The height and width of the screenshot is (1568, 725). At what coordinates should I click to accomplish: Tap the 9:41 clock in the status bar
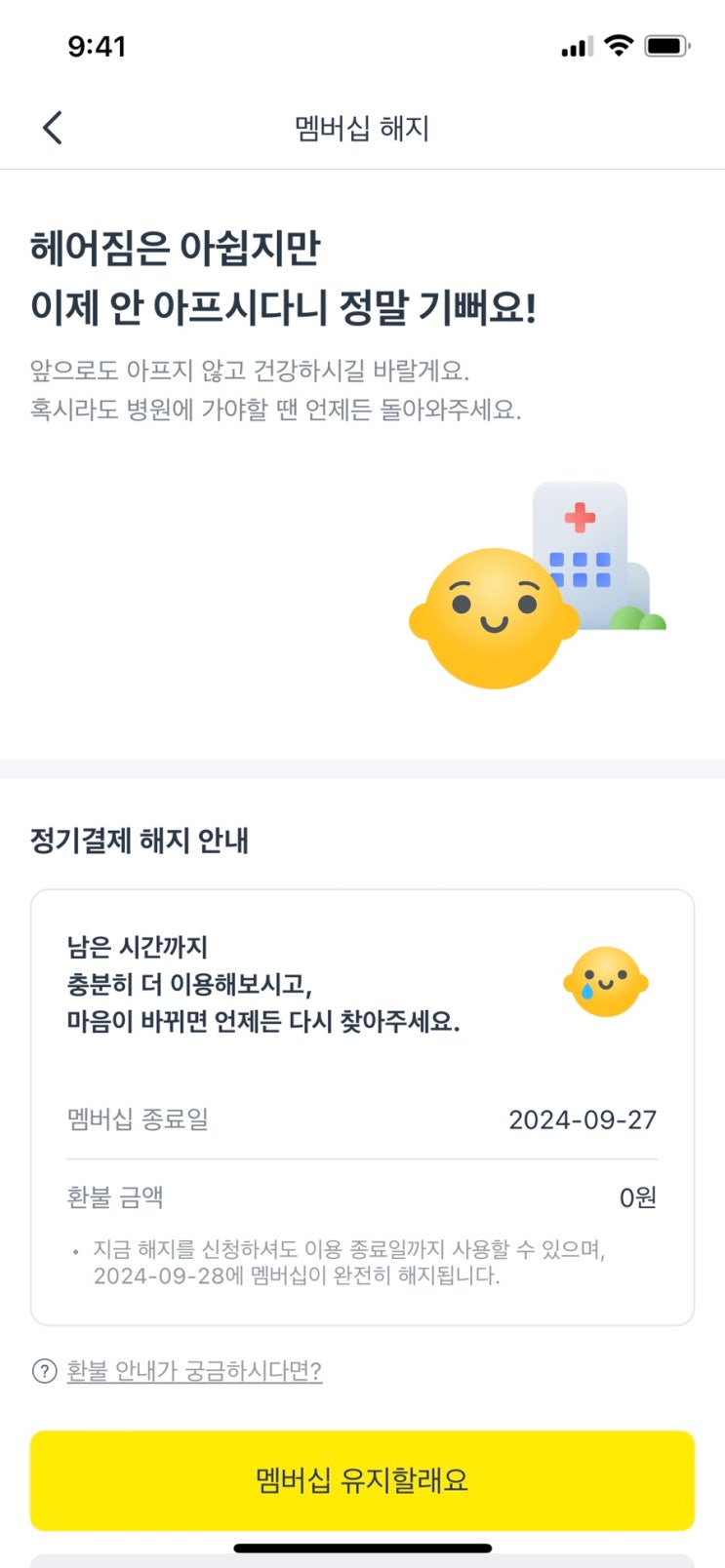pos(97,46)
